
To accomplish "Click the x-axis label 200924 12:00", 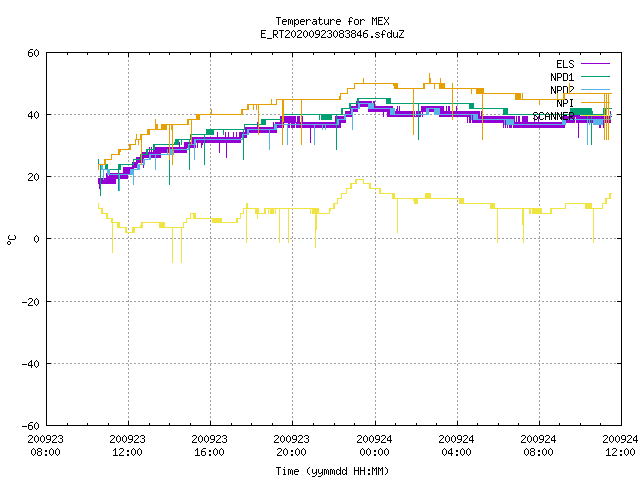I will tap(620, 446).
